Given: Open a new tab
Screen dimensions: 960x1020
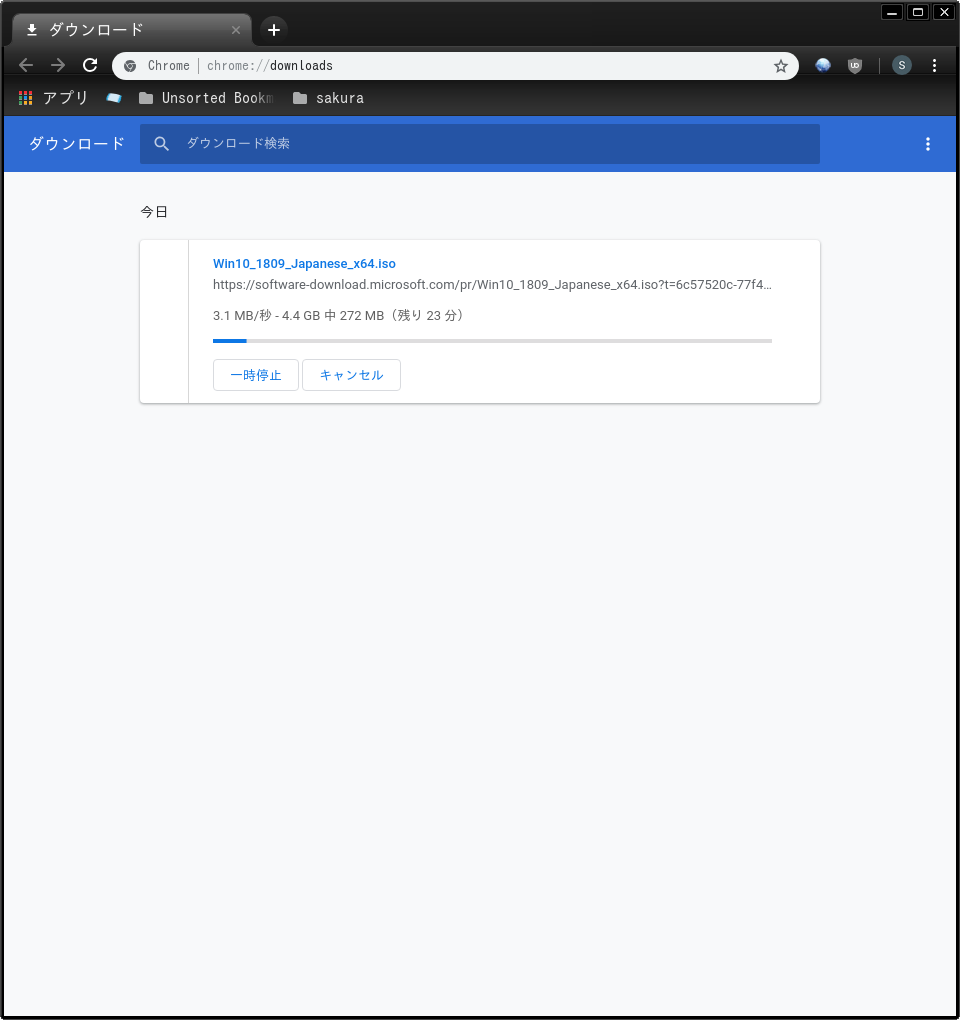Looking at the screenshot, I should coord(274,30).
